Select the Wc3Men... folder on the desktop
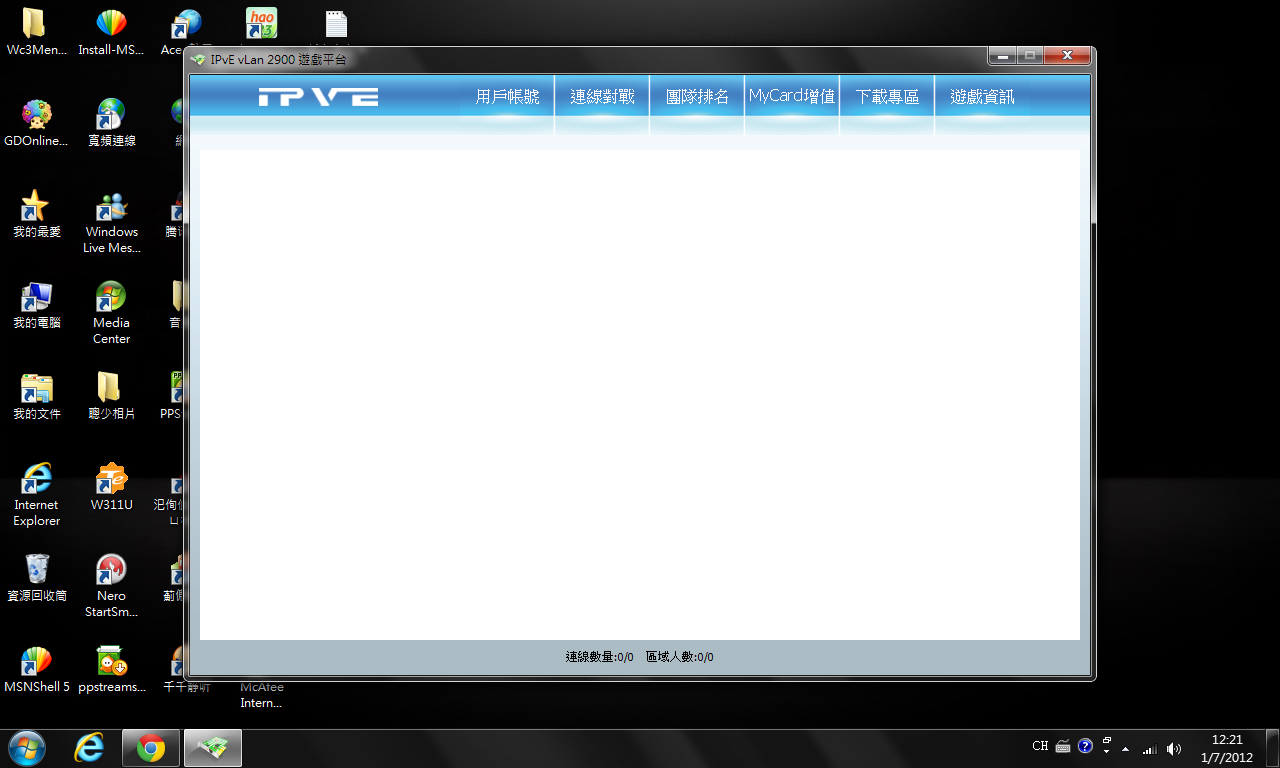Screen dimensions: 1280x768 click(36, 32)
